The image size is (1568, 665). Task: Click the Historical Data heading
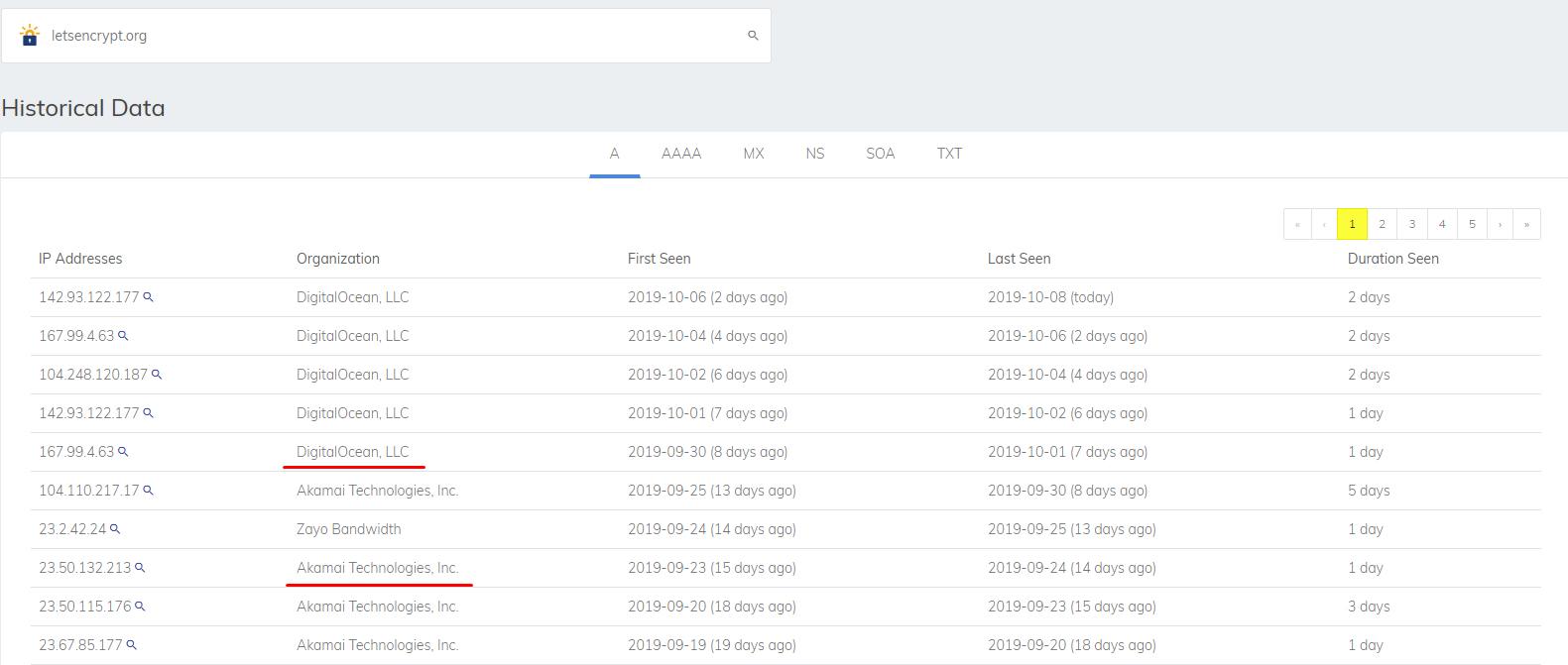[83, 108]
